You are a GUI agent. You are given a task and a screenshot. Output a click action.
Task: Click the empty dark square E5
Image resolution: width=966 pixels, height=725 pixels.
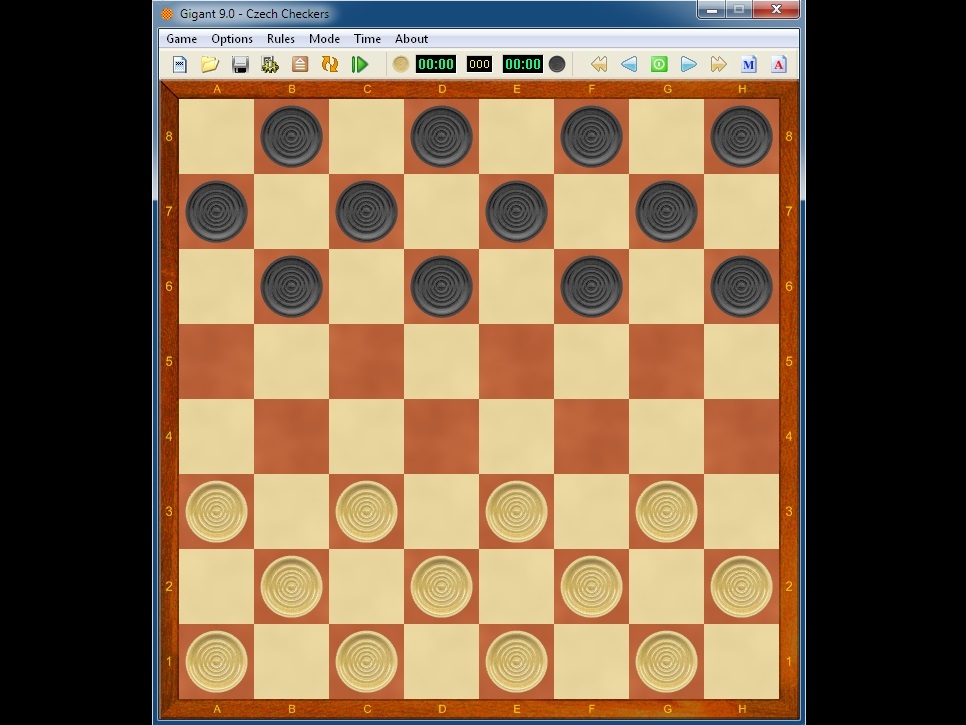(x=516, y=361)
